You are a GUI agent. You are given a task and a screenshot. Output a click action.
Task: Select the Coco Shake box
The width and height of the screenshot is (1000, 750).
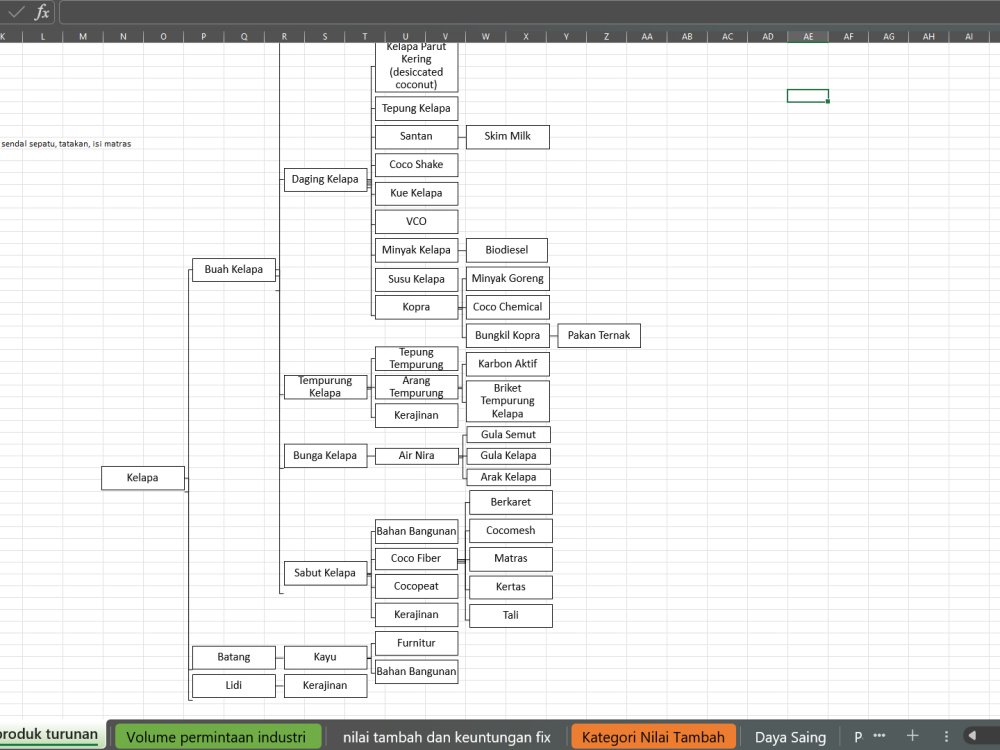pyautogui.click(x=416, y=165)
